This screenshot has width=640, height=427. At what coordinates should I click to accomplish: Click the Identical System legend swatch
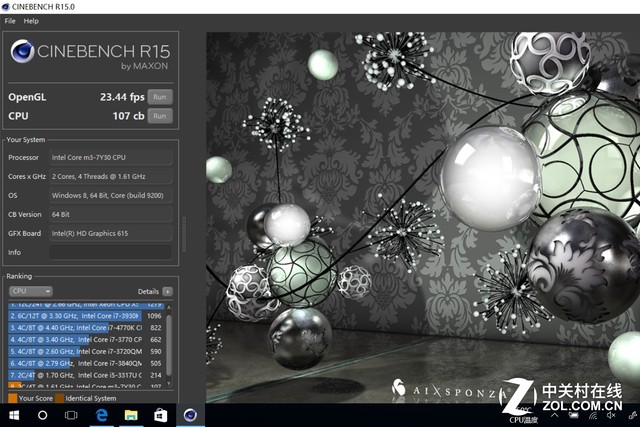(x=60, y=398)
